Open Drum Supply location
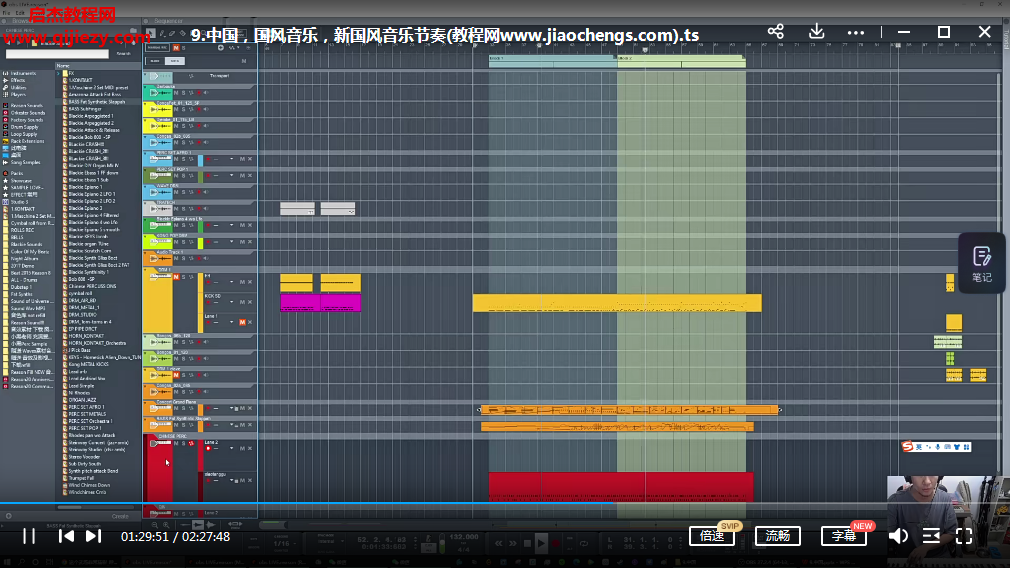This screenshot has width=1010, height=568. point(24,127)
